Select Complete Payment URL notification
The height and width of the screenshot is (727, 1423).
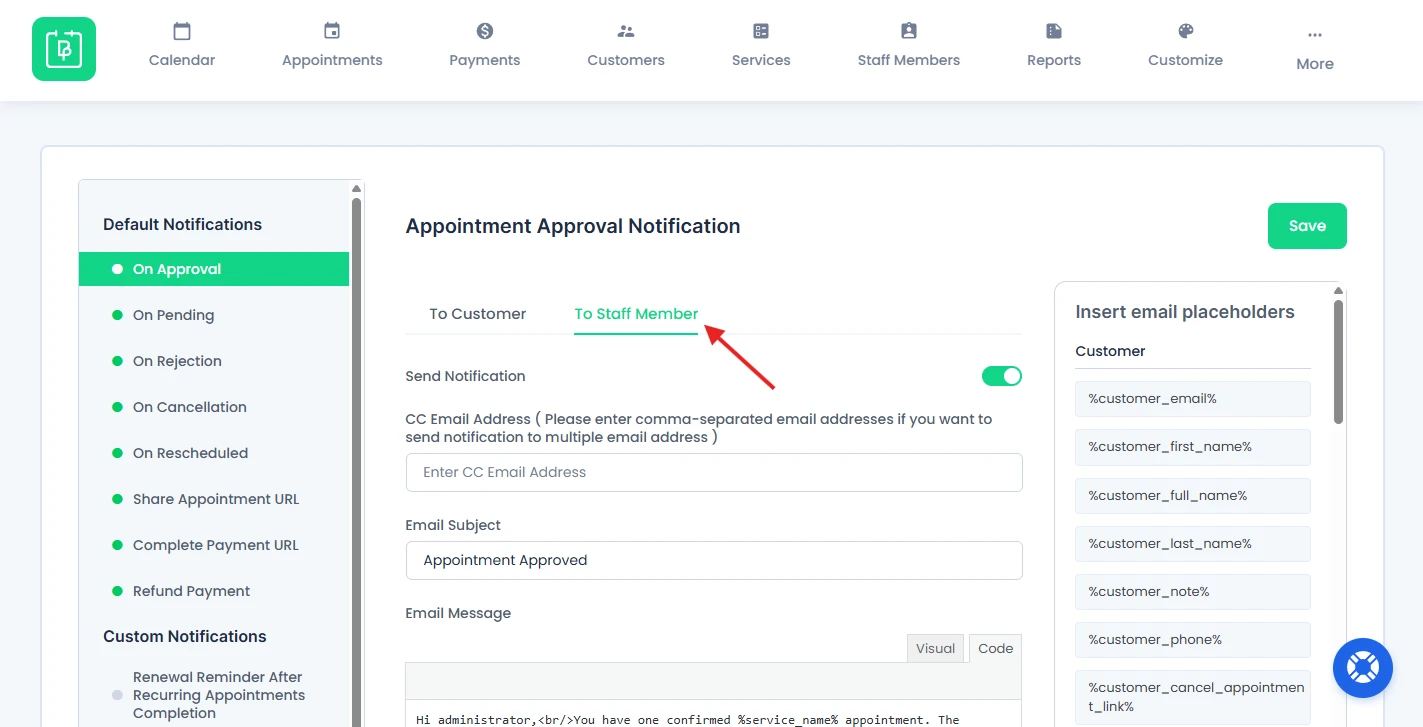click(214, 545)
